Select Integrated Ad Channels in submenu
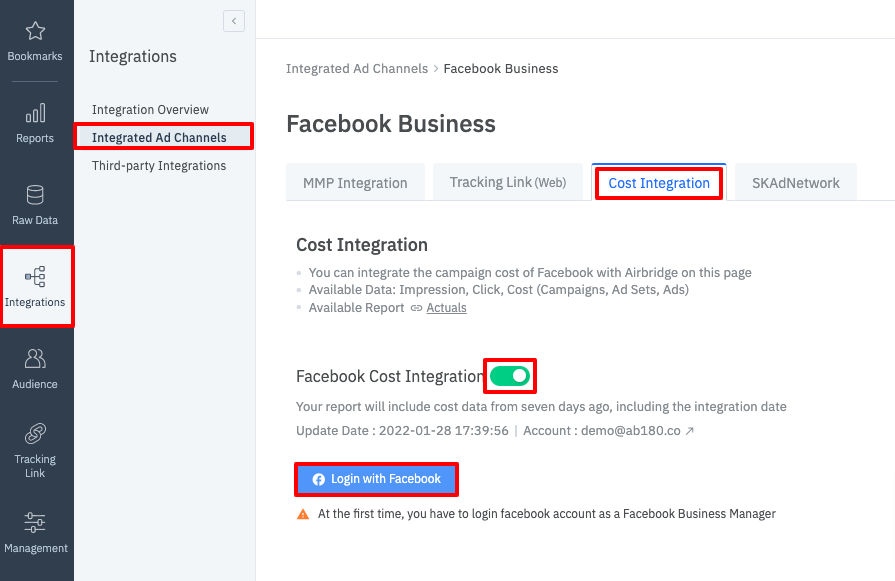The height and width of the screenshot is (581, 895). pos(158,138)
